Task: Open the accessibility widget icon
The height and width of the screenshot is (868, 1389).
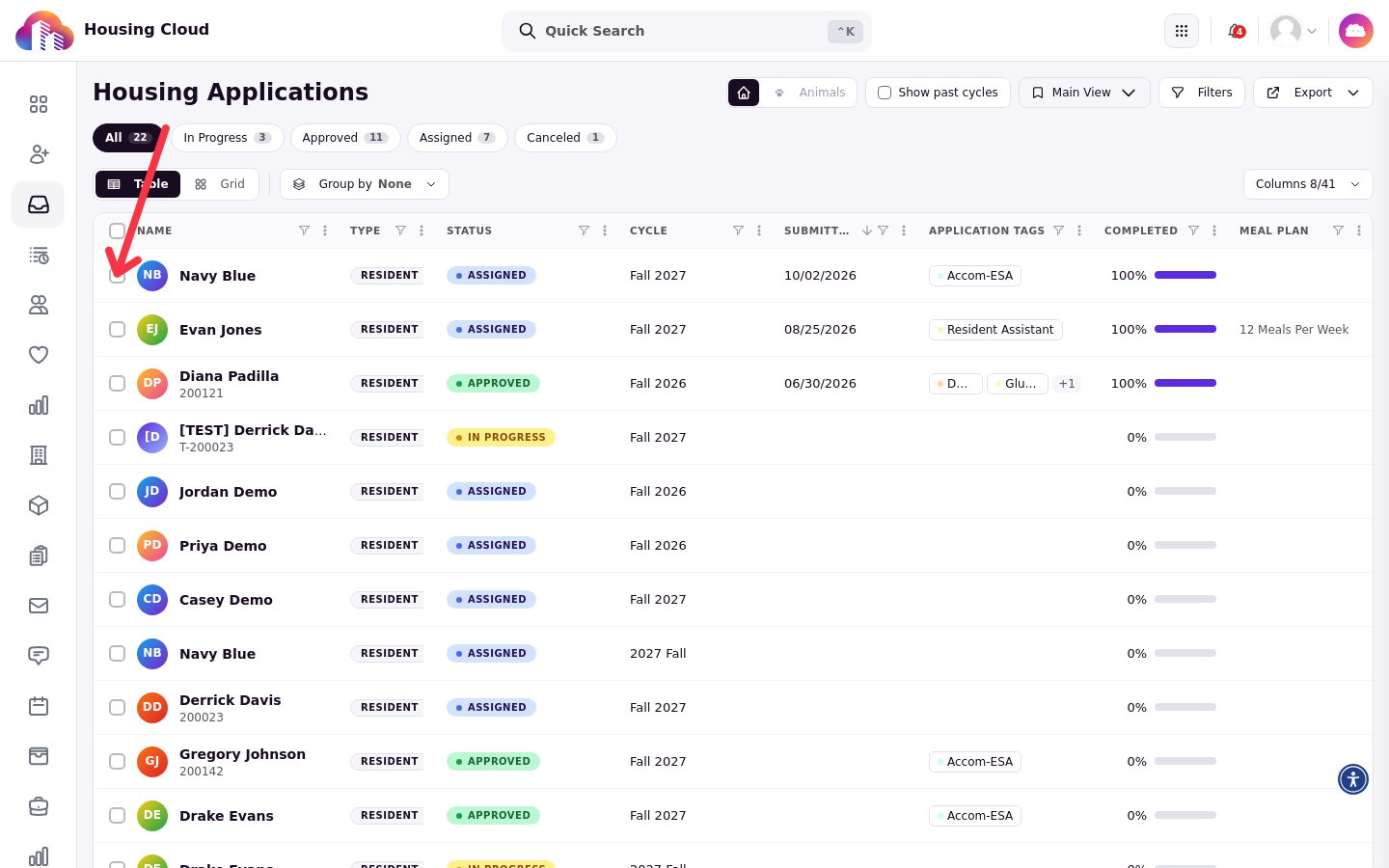Action: tap(1353, 779)
